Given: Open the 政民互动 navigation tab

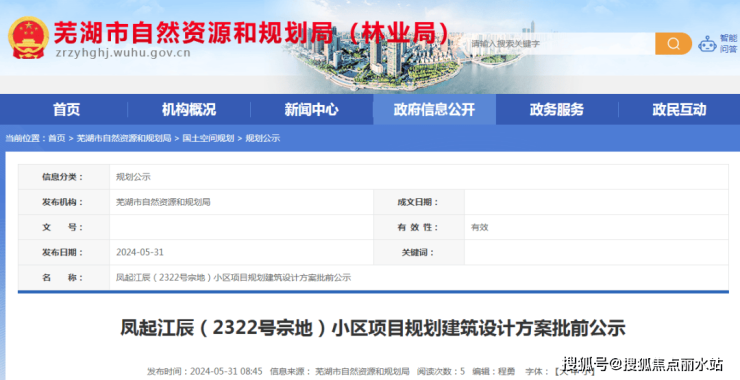Looking at the screenshot, I should tap(679, 110).
